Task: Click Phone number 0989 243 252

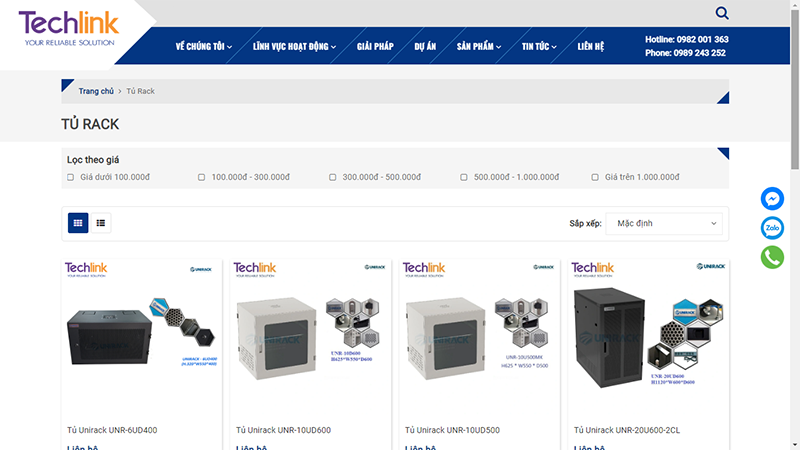Action: coord(699,53)
